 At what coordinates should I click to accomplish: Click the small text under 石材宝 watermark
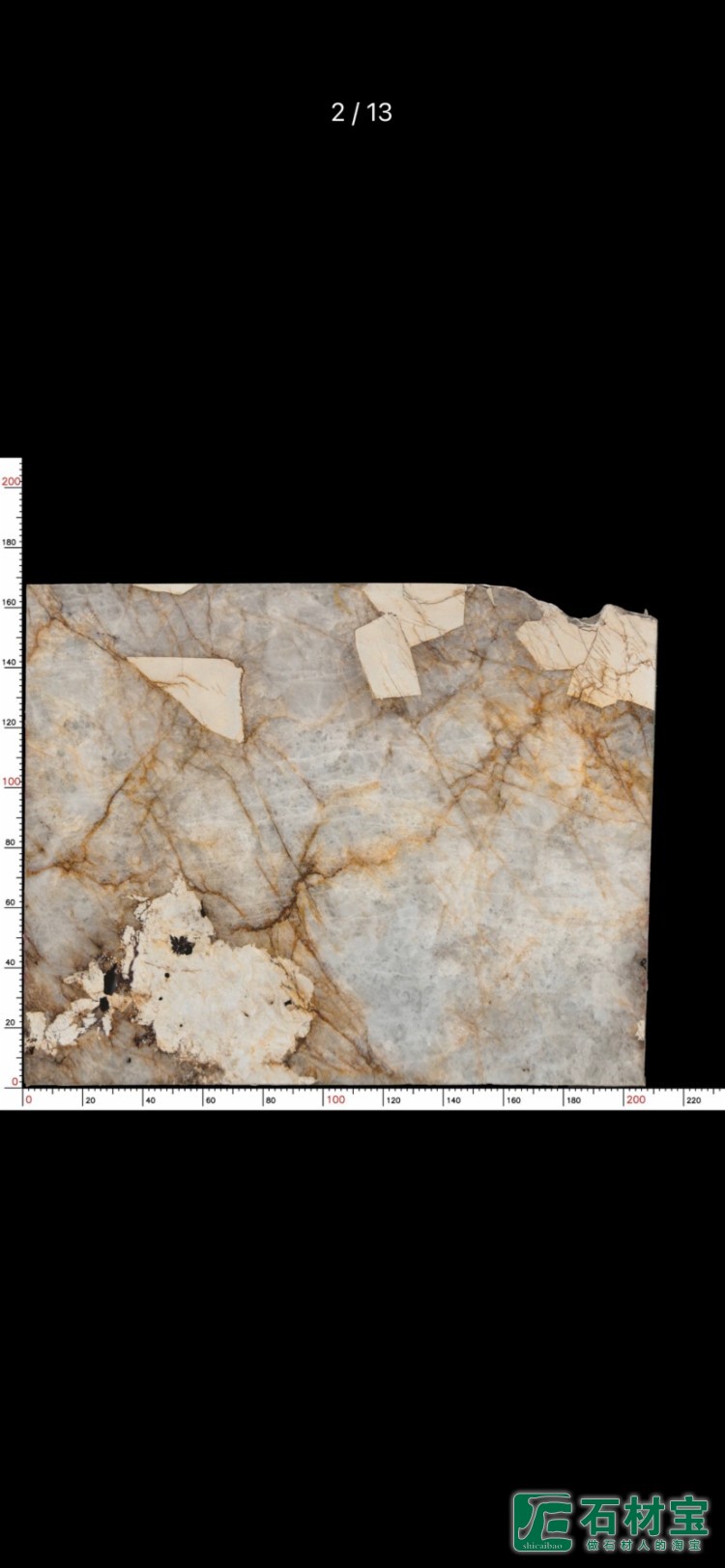pyautogui.click(x=644, y=1544)
